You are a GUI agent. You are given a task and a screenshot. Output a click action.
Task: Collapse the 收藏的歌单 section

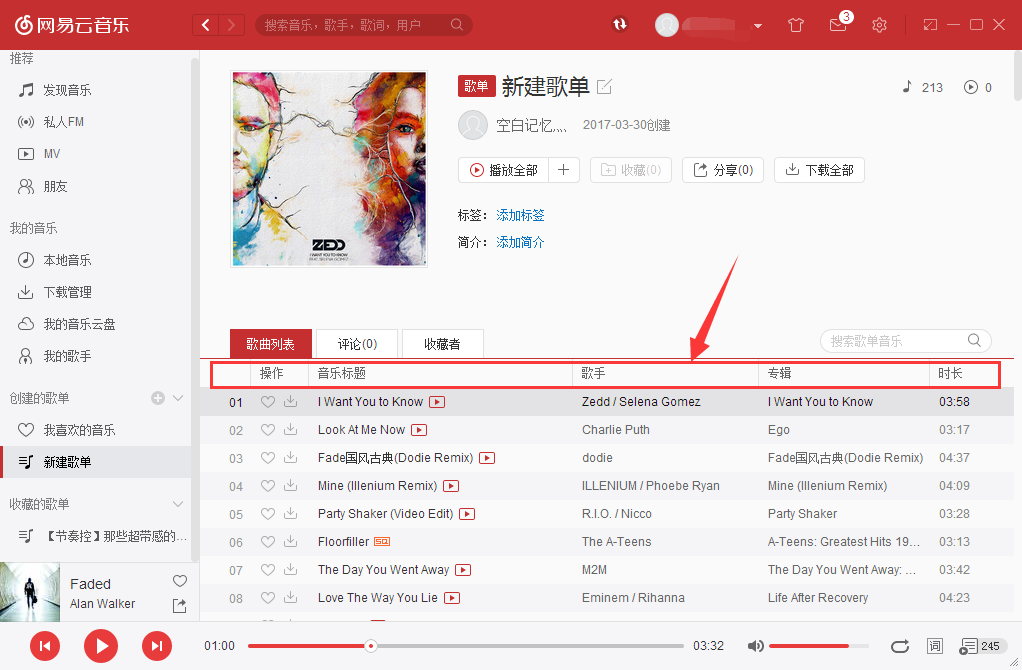click(x=178, y=503)
